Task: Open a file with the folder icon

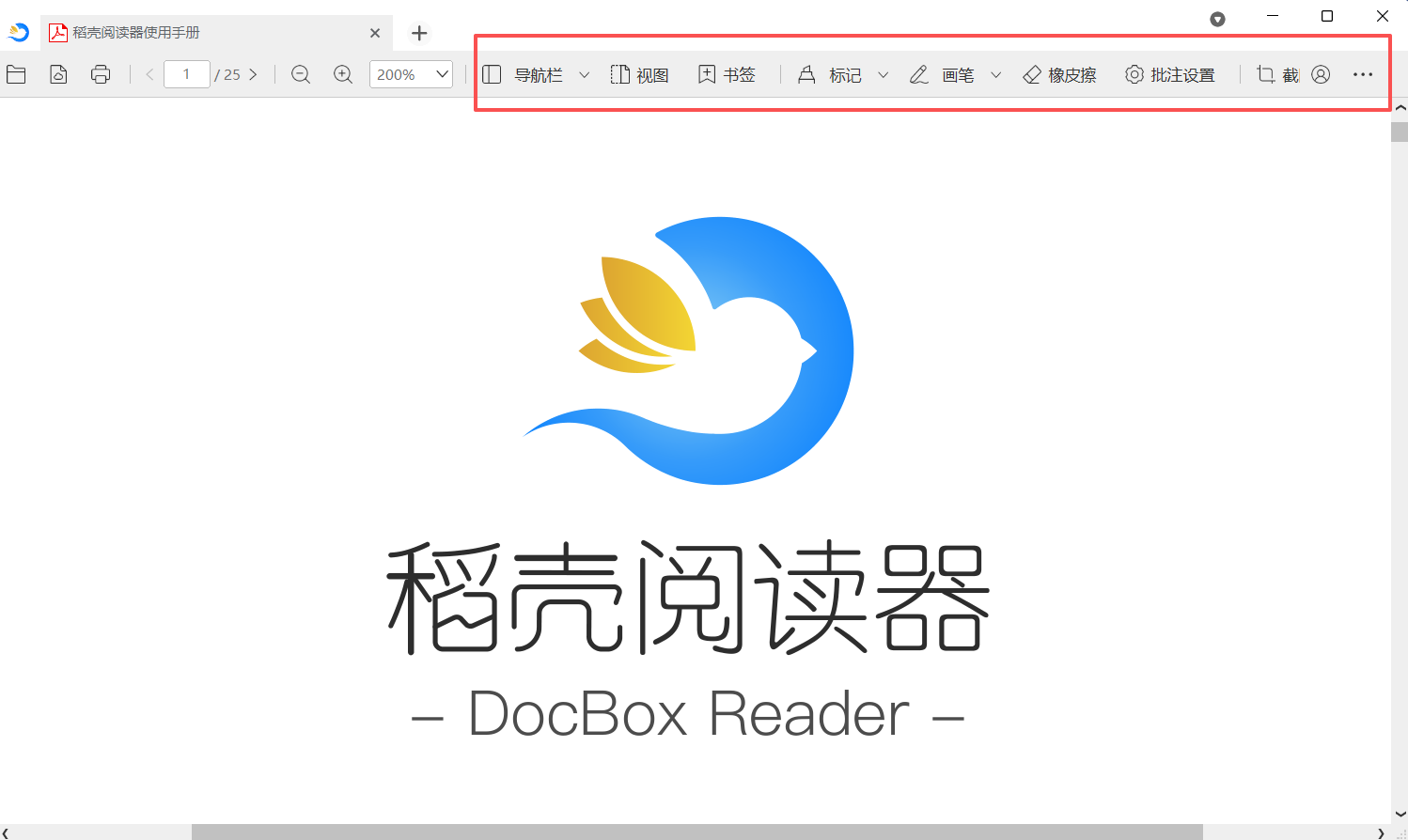Action: pyautogui.click(x=16, y=74)
